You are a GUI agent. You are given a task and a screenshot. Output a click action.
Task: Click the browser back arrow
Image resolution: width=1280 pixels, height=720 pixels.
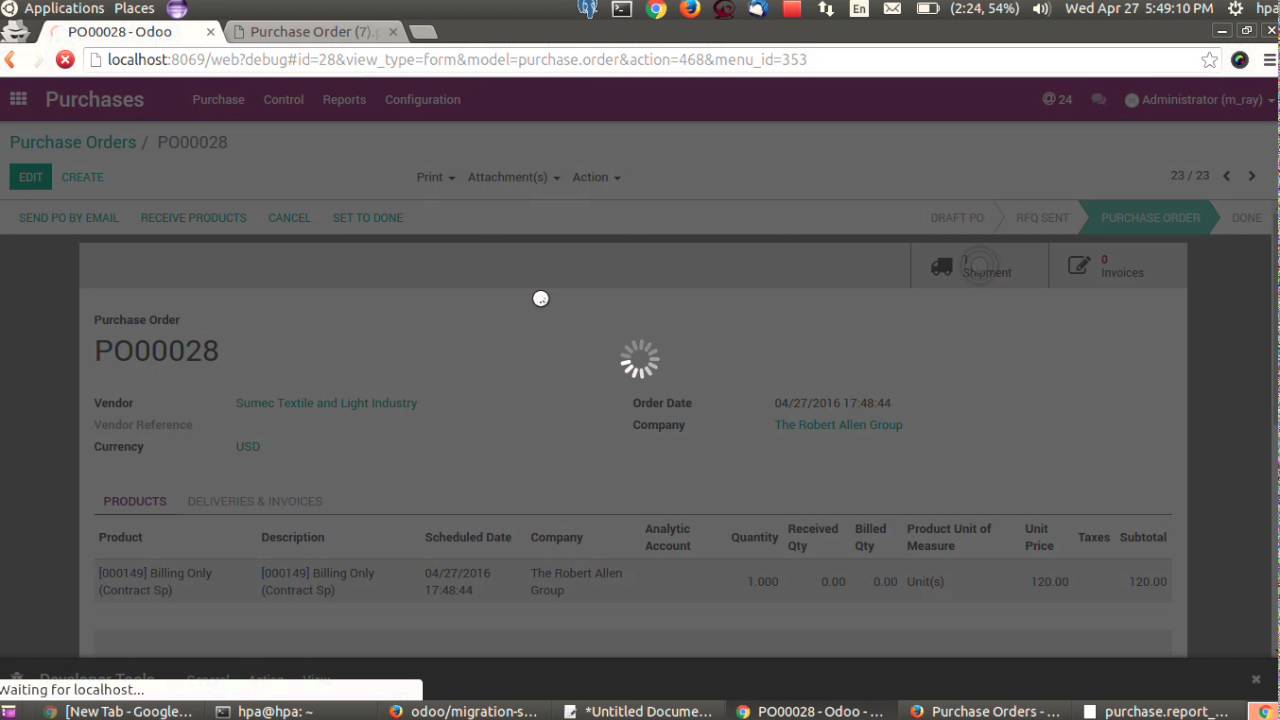pos(10,60)
